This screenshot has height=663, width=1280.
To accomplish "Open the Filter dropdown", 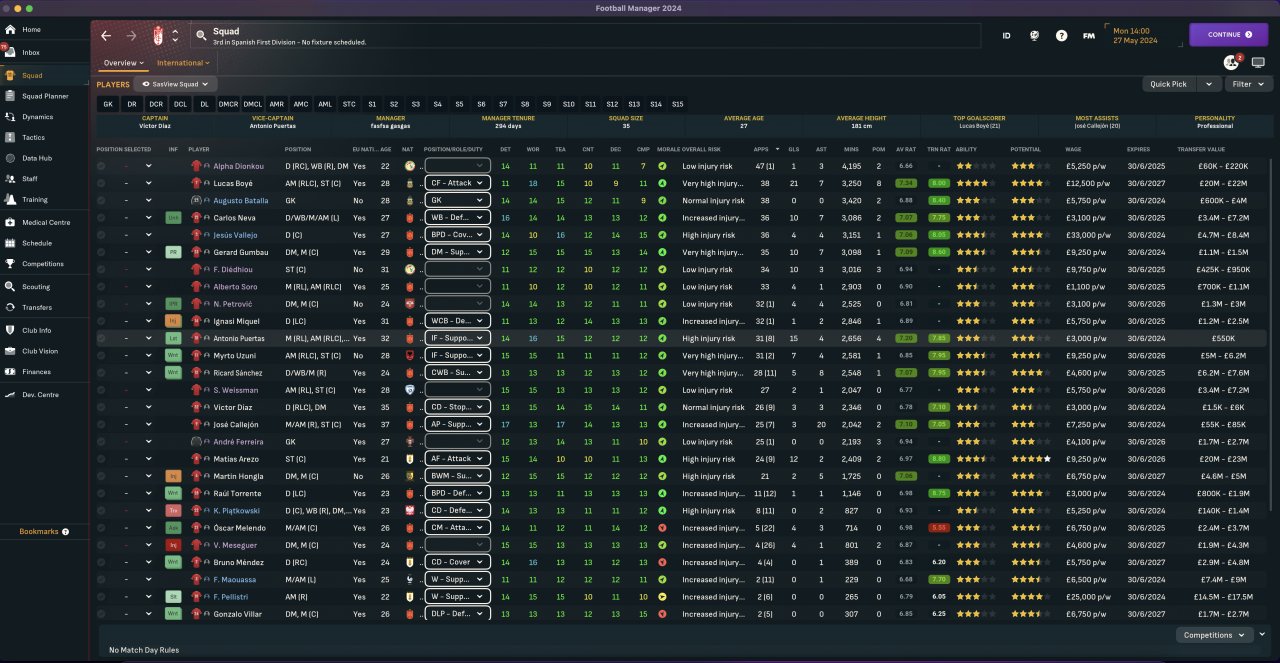I will click(x=1247, y=84).
